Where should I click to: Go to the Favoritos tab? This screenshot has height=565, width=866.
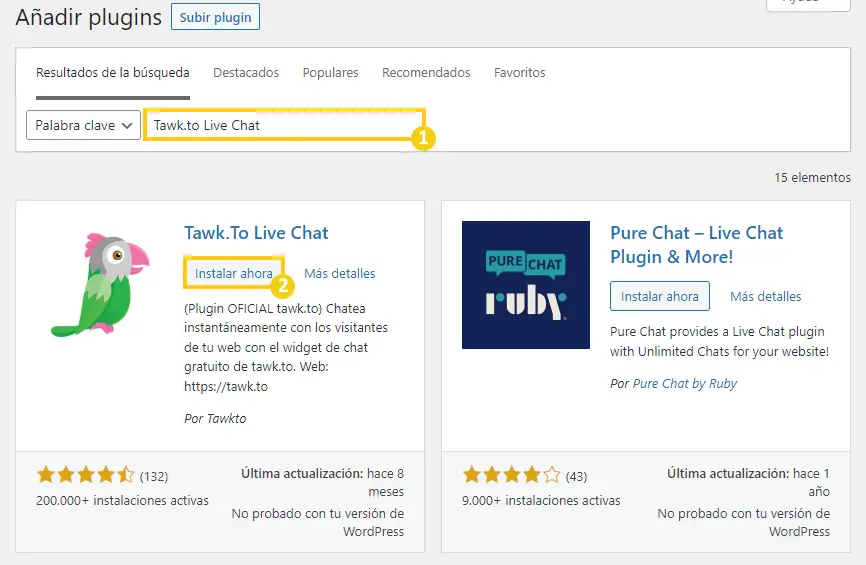pyautogui.click(x=519, y=72)
